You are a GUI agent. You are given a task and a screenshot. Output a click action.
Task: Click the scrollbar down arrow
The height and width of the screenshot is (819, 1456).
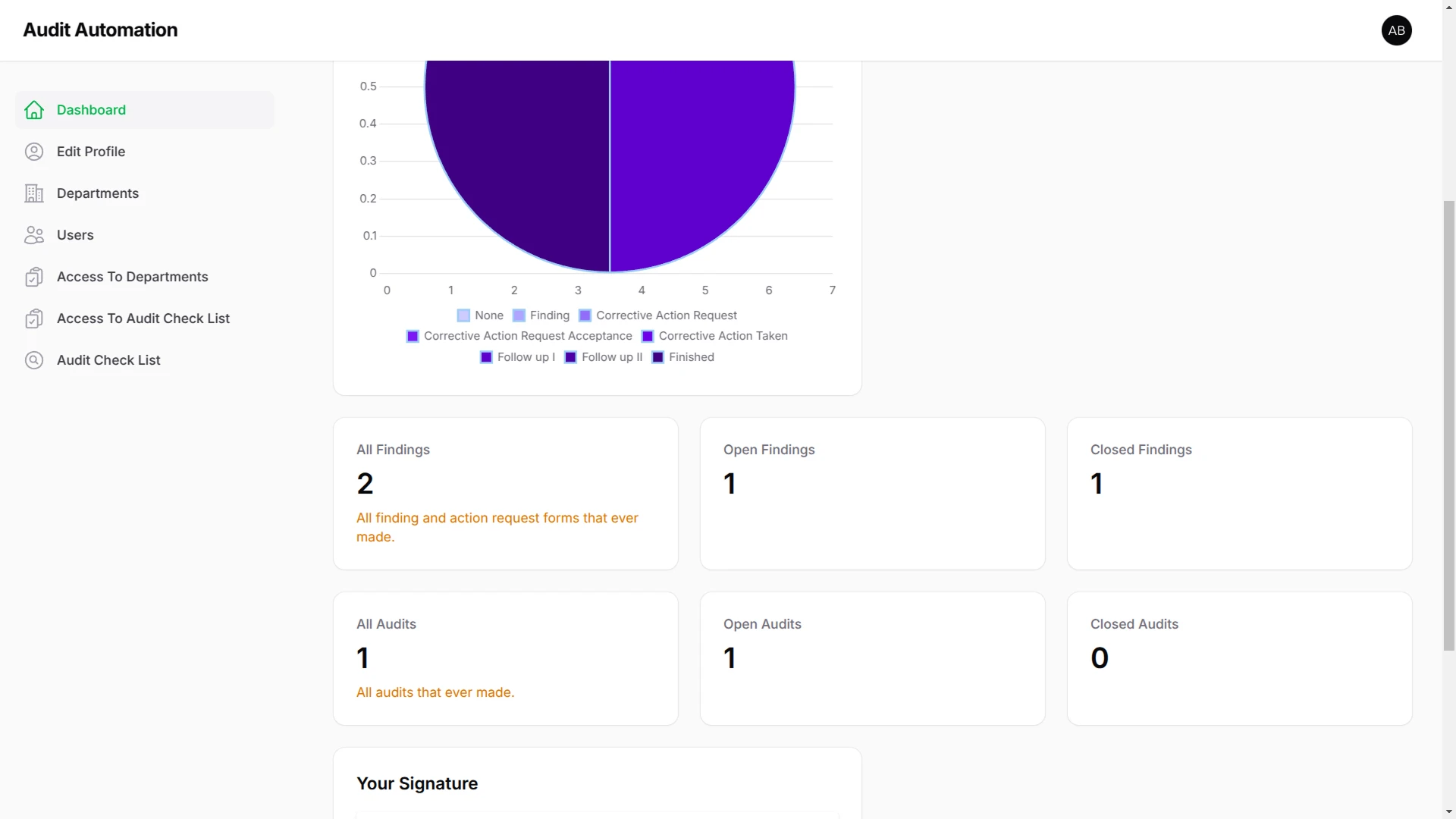(1448, 811)
